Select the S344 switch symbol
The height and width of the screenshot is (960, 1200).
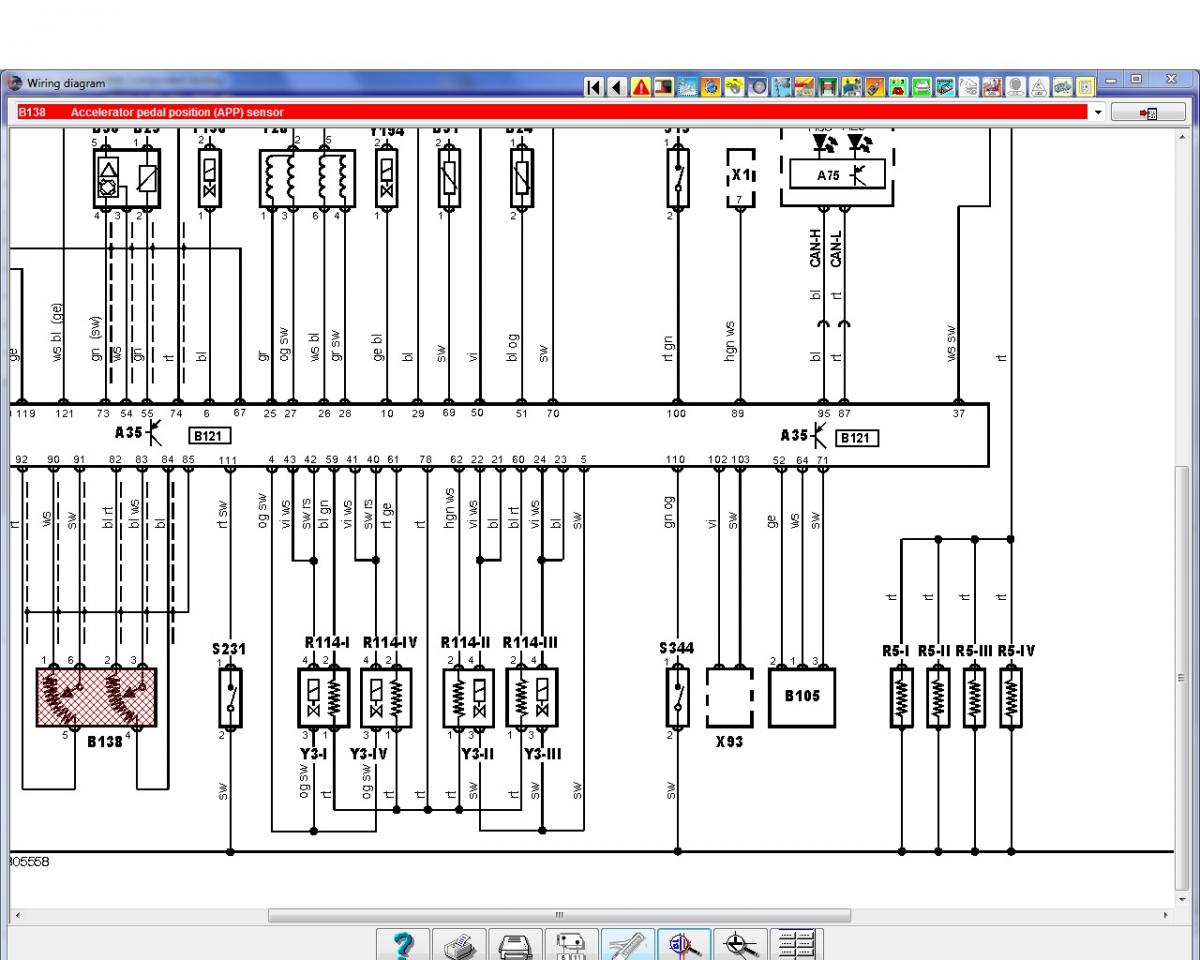(677, 697)
